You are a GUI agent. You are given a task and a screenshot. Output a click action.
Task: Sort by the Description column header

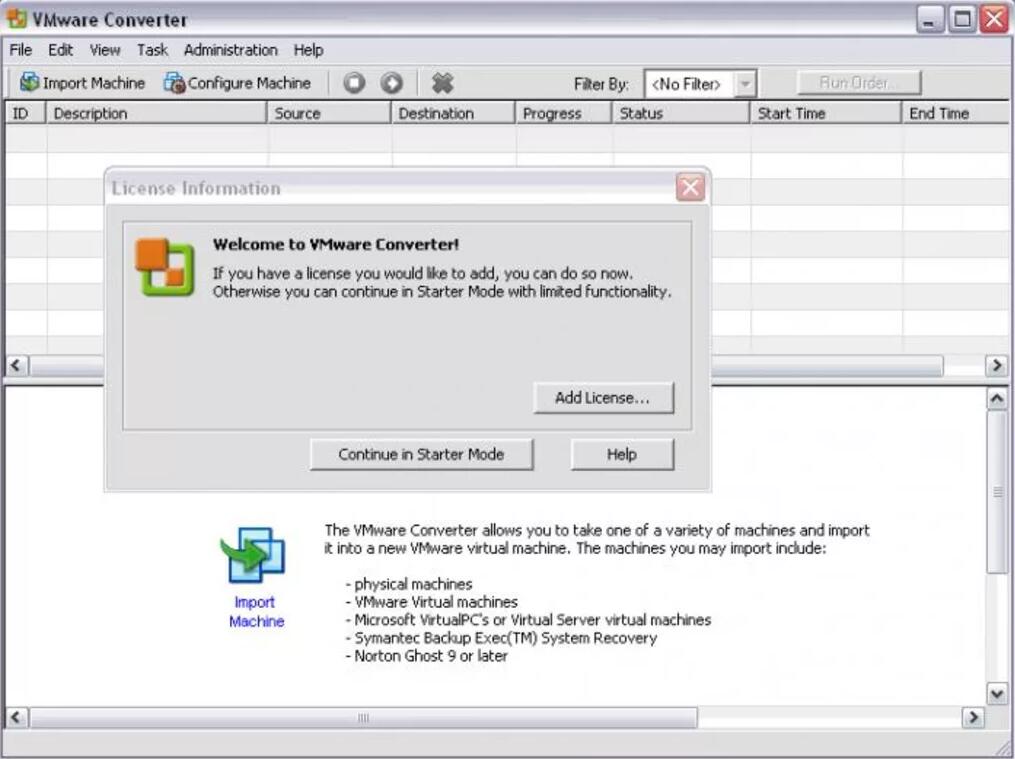click(x=156, y=113)
